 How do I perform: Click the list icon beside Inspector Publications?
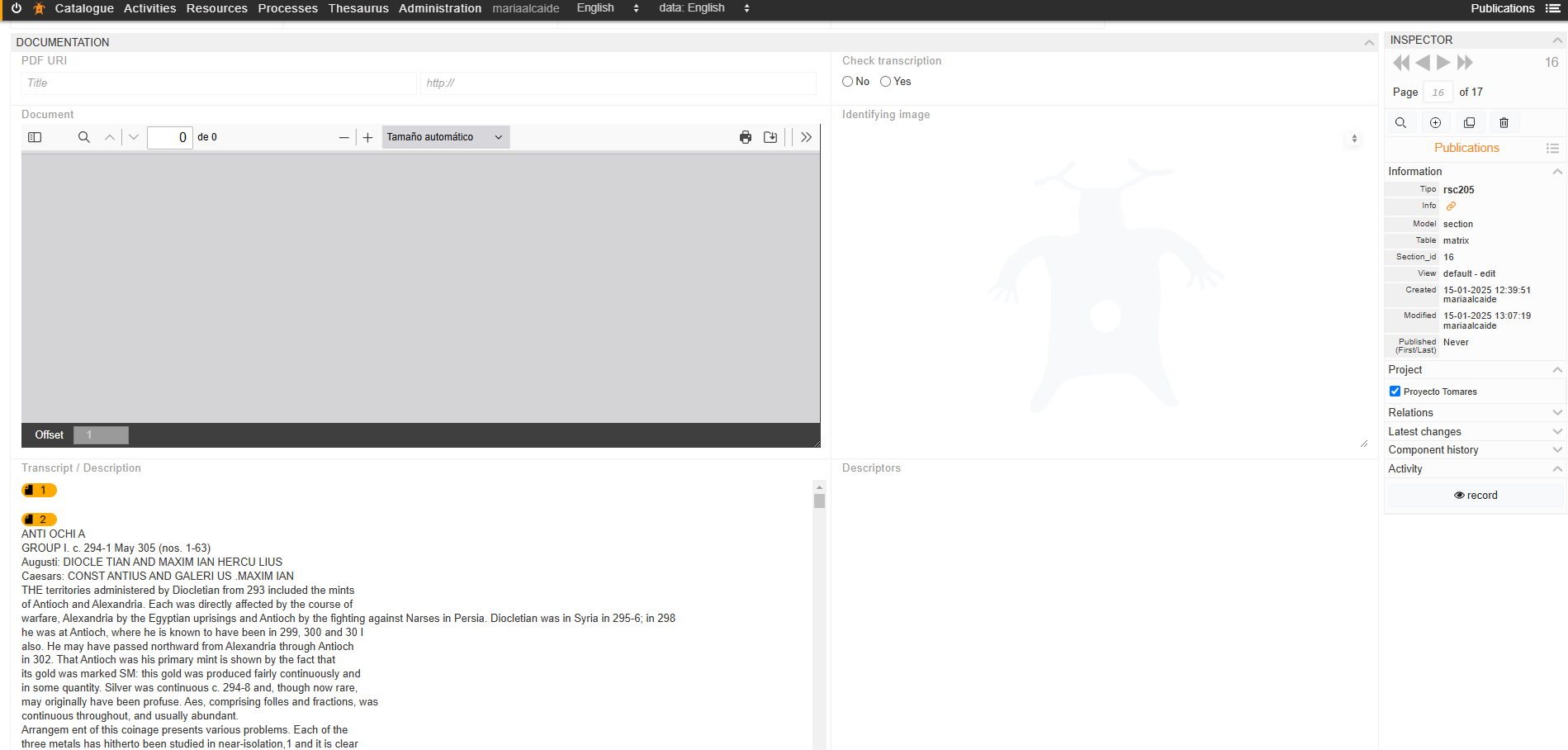(x=1552, y=149)
